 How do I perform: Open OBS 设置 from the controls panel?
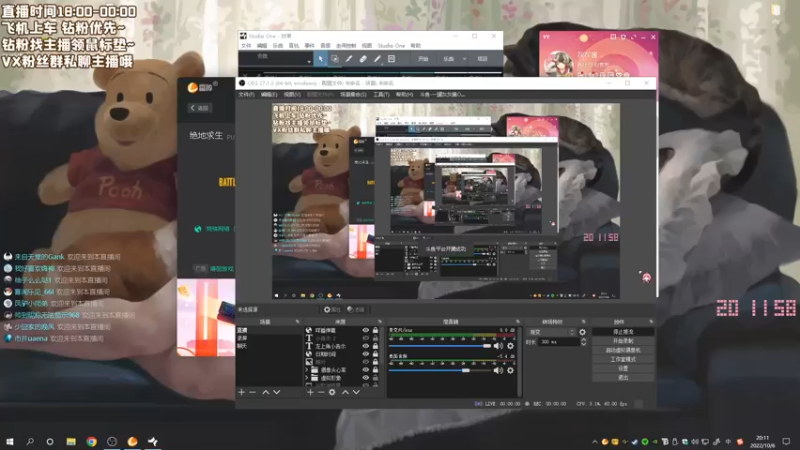click(x=623, y=368)
